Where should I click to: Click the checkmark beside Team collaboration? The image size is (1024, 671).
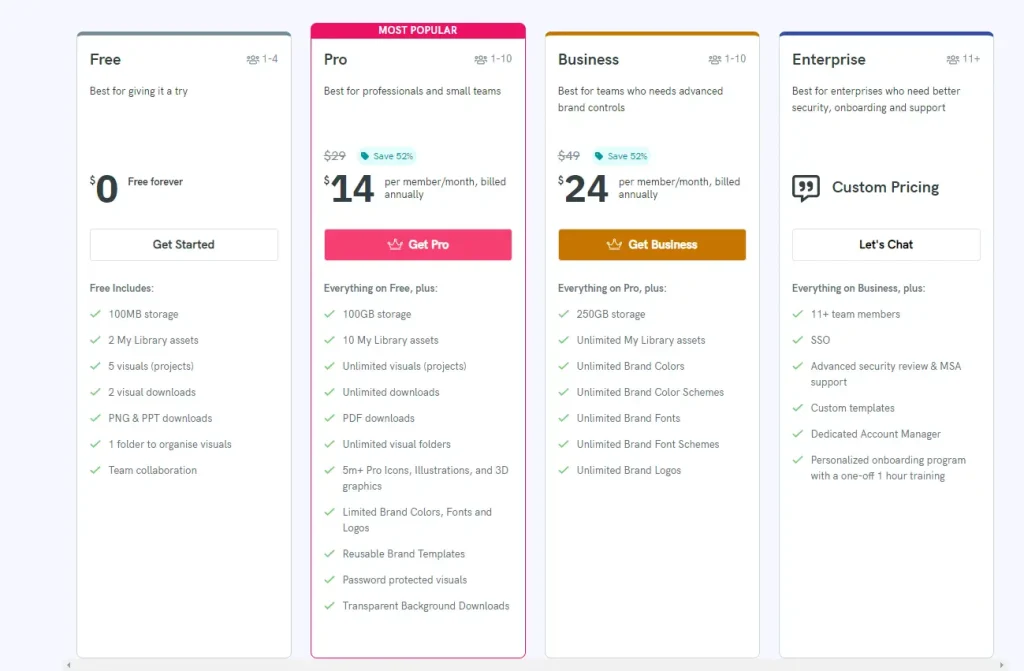(96, 470)
